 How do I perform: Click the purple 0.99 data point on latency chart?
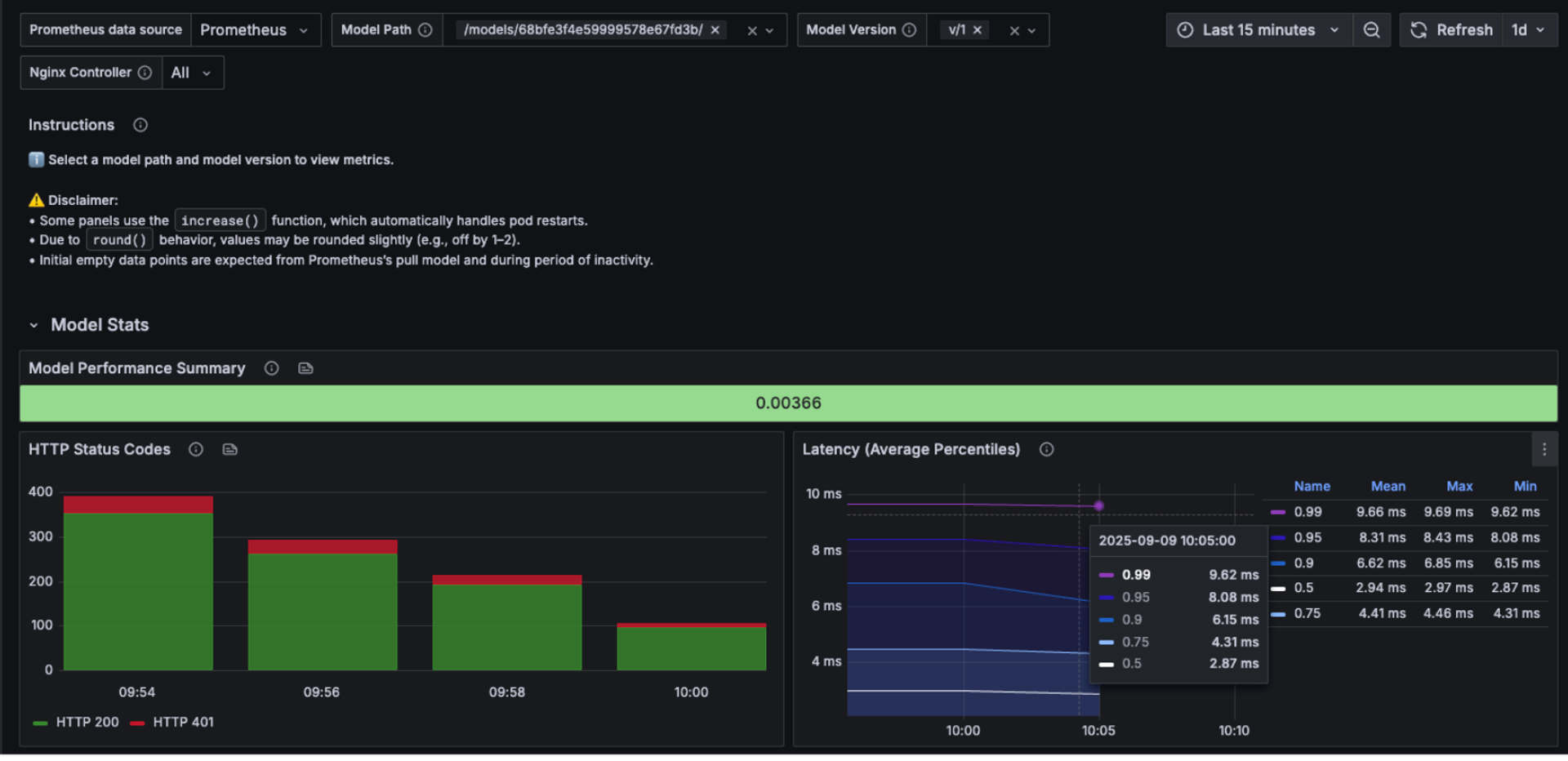tap(1099, 506)
